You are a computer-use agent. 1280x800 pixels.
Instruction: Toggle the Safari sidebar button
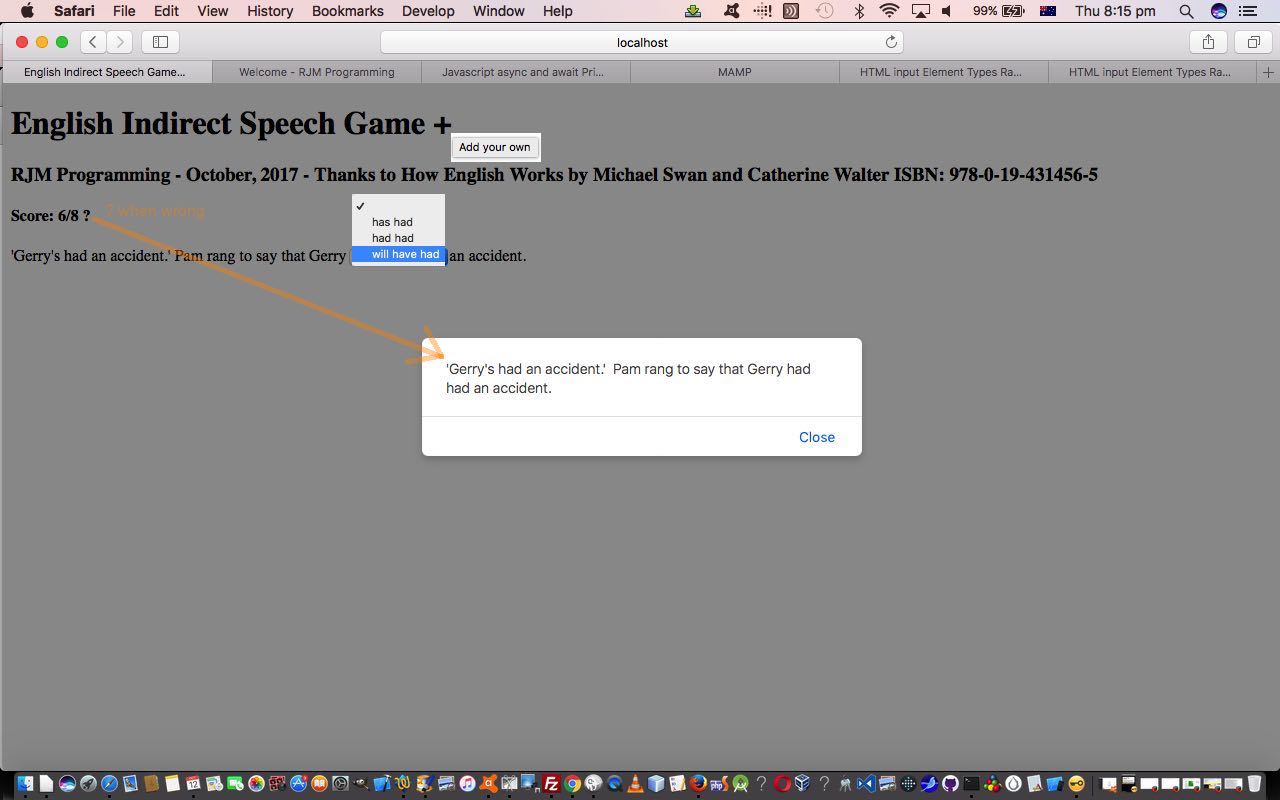pos(160,42)
